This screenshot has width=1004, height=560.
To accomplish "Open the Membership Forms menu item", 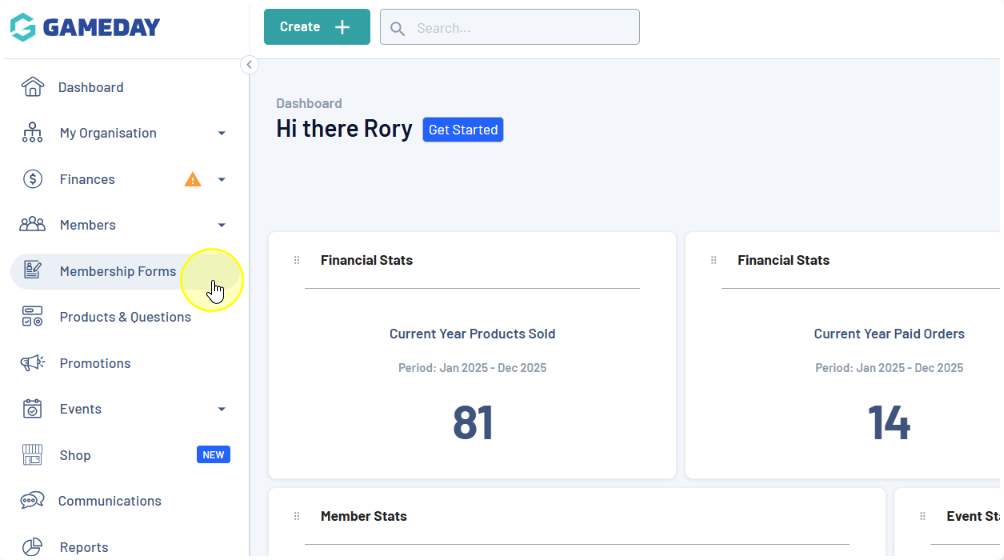I will click(117, 271).
